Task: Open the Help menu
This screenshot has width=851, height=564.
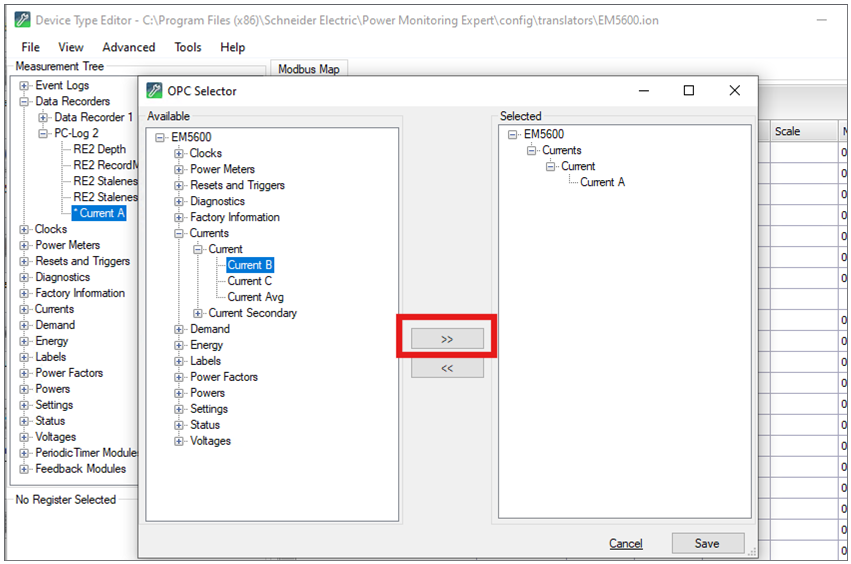Action: point(232,47)
